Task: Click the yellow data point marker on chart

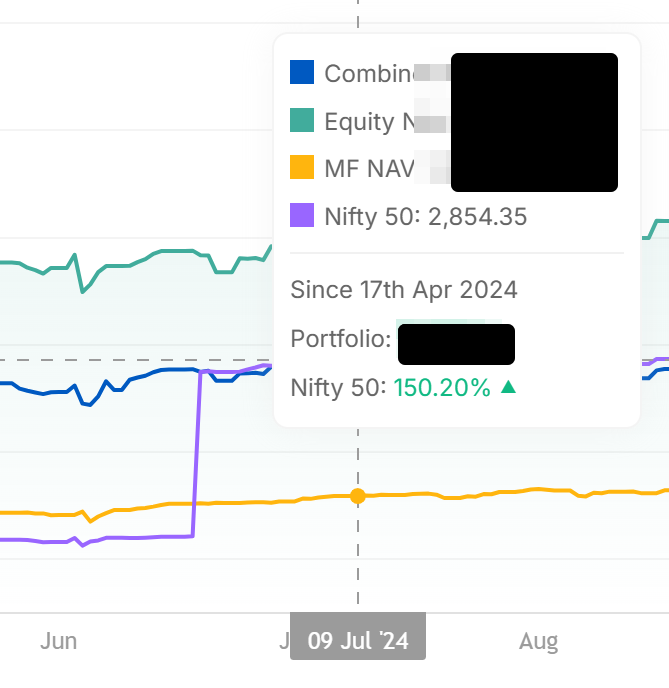Action: coord(358,496)
